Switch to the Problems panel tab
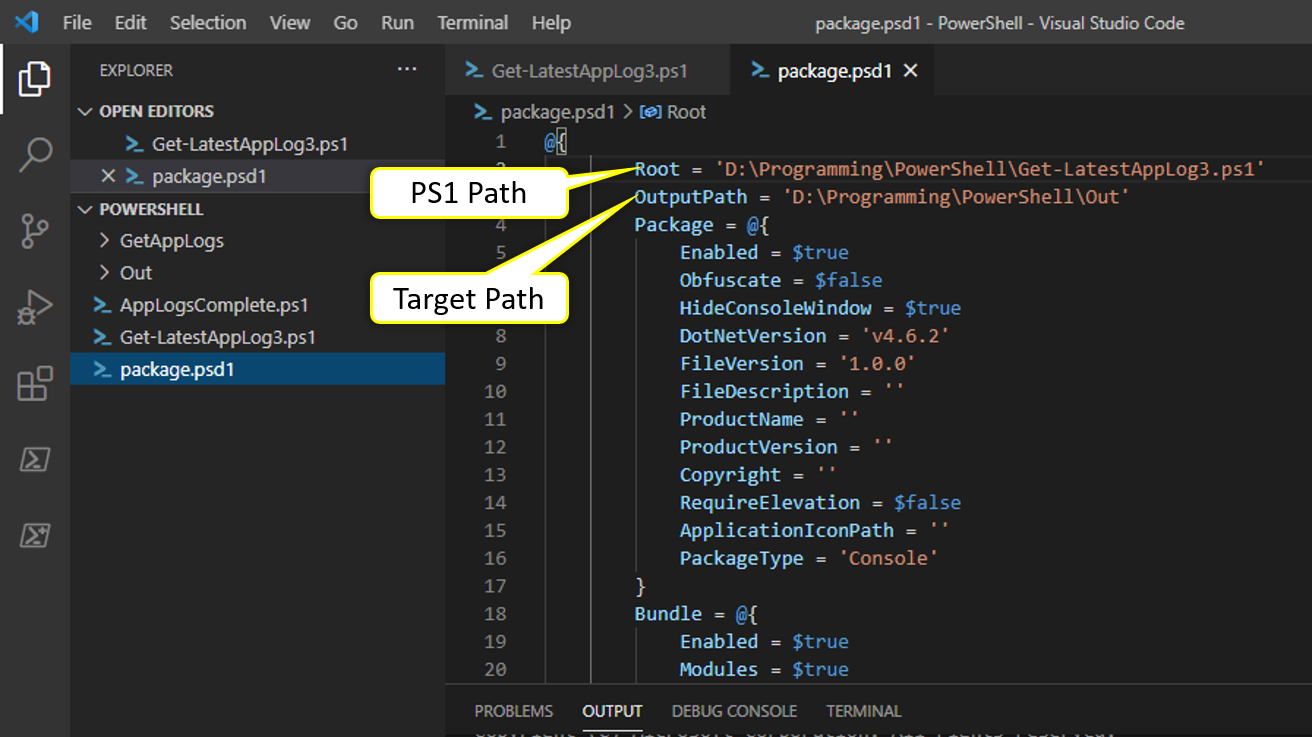This screenshot has height=737, width=1312. [x=513, y=711]
